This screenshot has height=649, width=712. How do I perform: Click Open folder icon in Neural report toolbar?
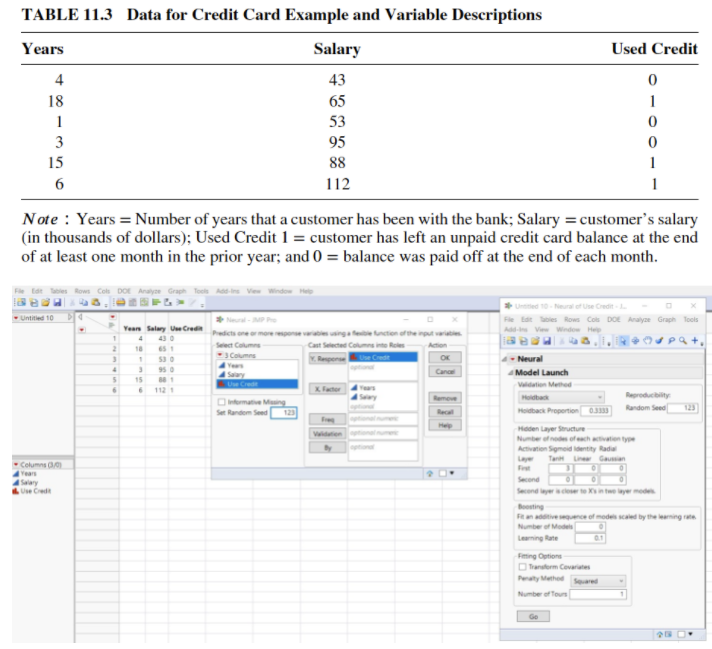click(x=535, y=341)
